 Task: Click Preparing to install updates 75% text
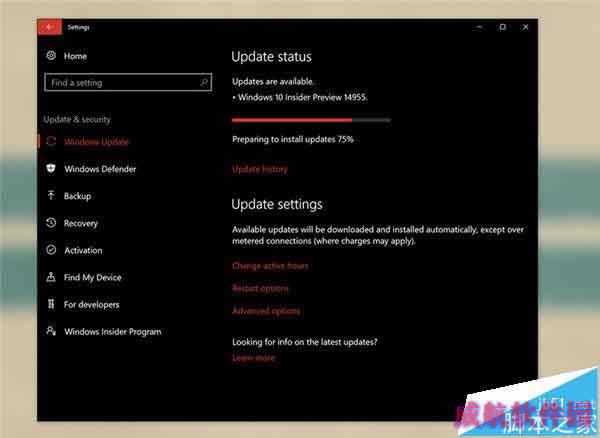(x=293, y=139)
